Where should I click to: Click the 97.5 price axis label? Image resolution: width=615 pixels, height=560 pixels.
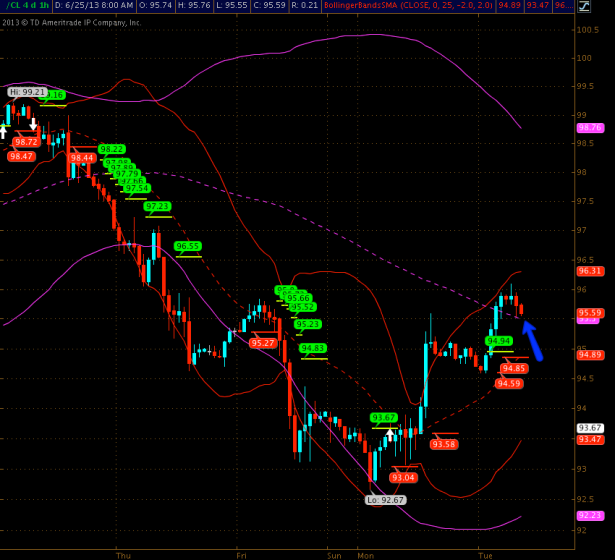(x=587, y=201)
